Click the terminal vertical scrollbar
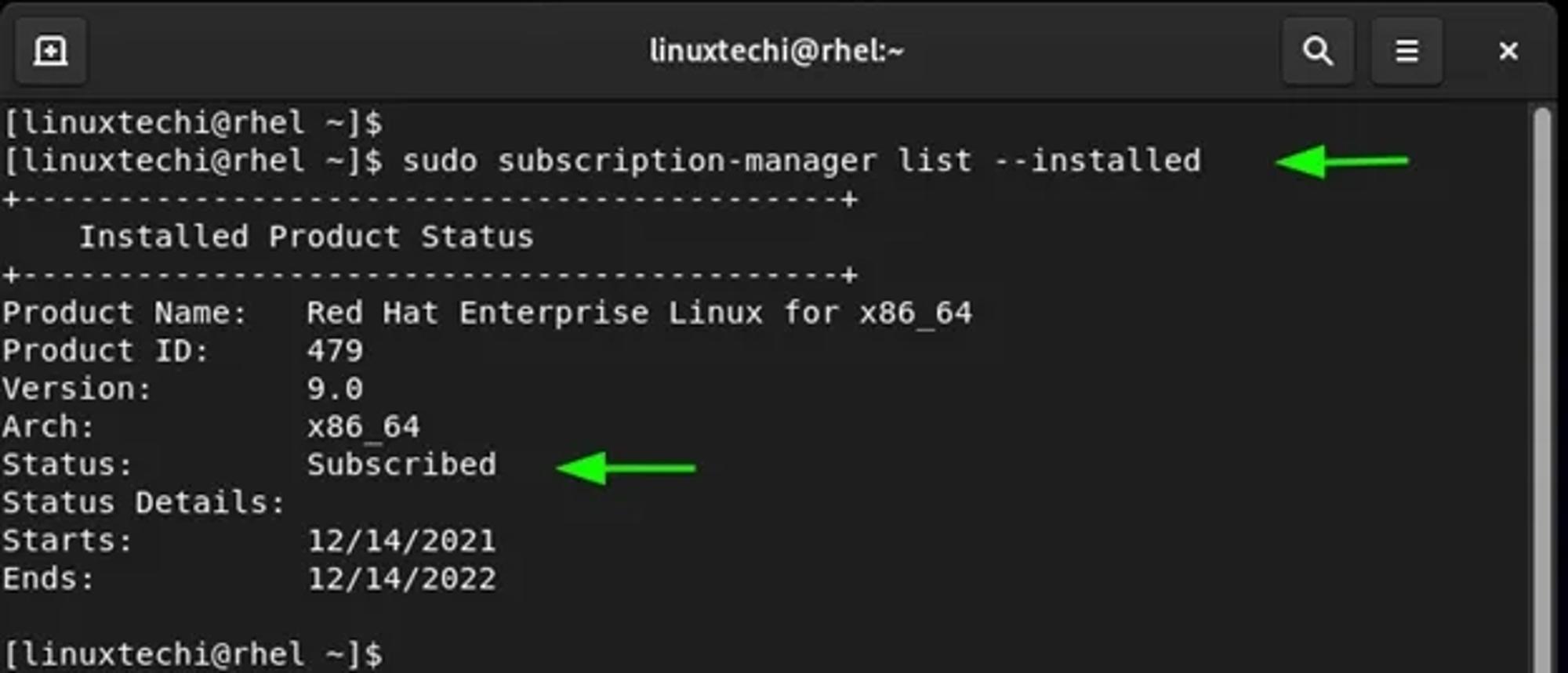This screenshot has height=673, width=1568. pos(1542,389)
